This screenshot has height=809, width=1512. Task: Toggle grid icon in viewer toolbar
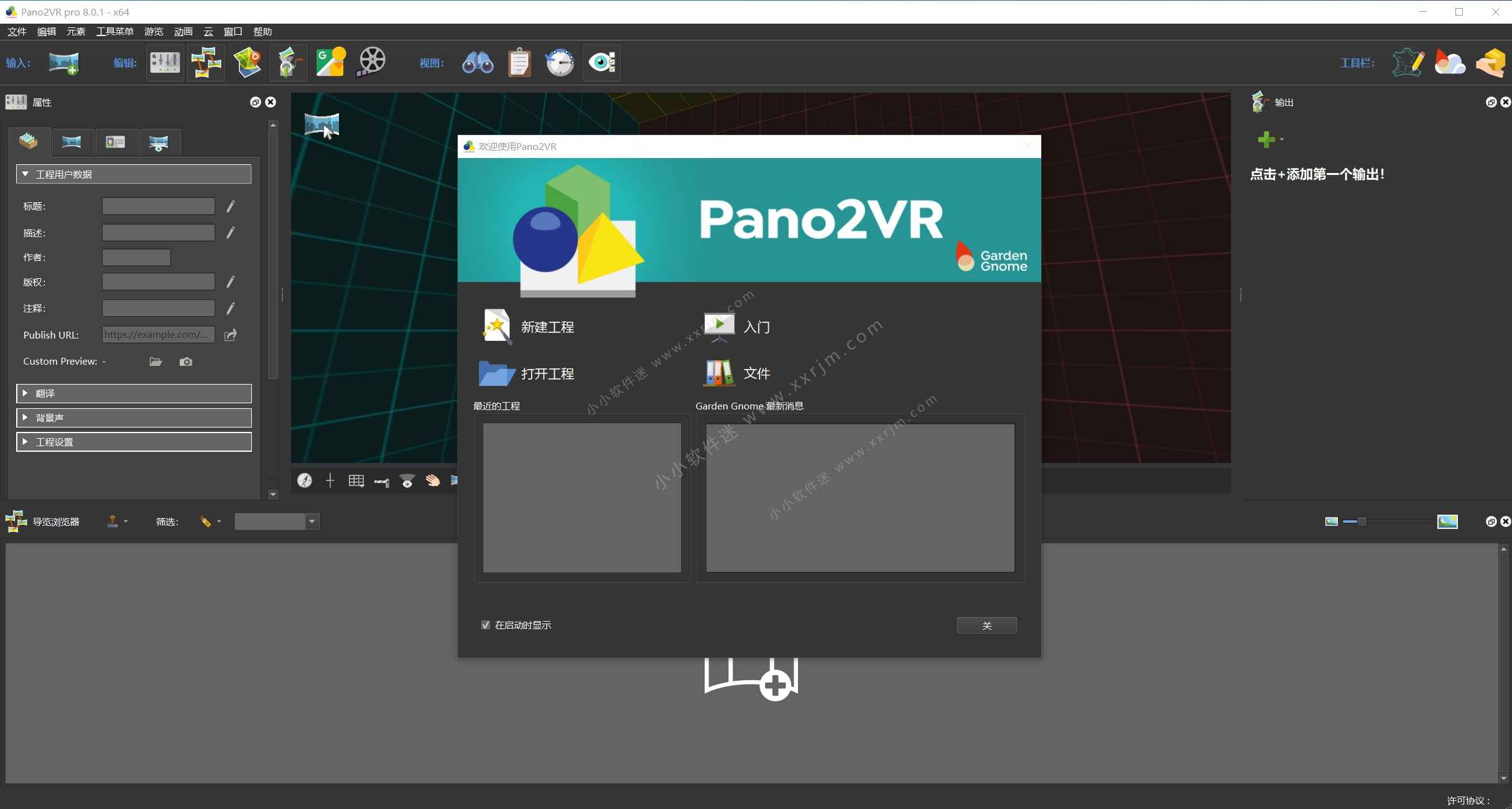click(x=356, y=480)
